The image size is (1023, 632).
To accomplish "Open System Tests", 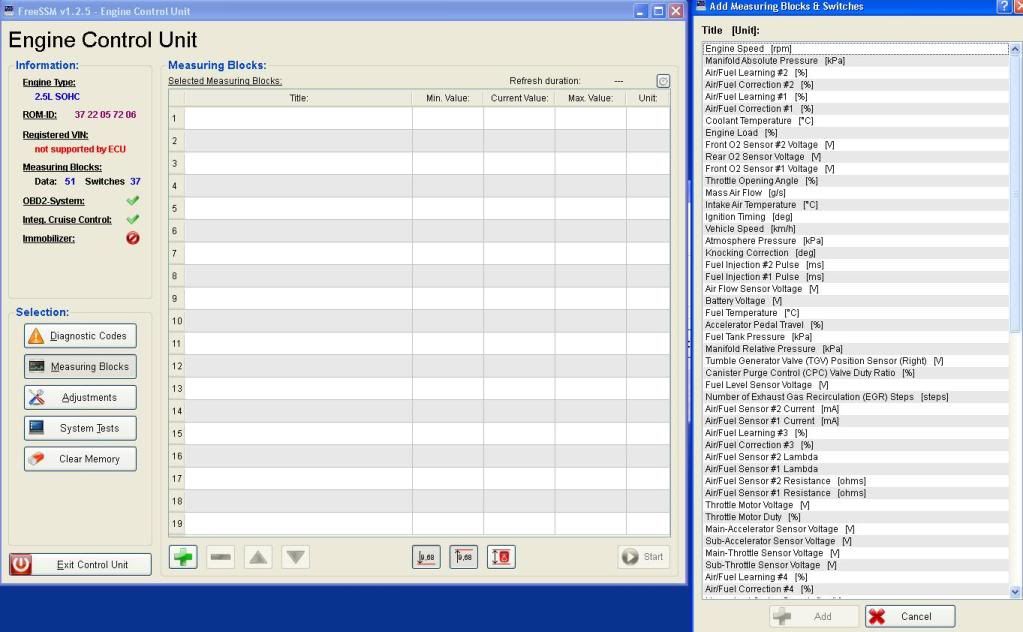I will point(80,428).
